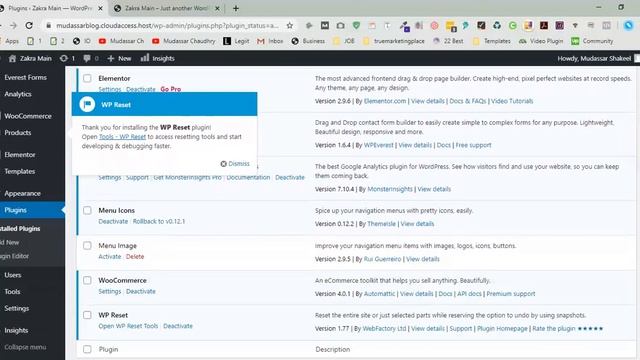Tick the Menu Icons plugin checkbox
This screenshot has width=640, height=360.
click(x=87, y=210)
